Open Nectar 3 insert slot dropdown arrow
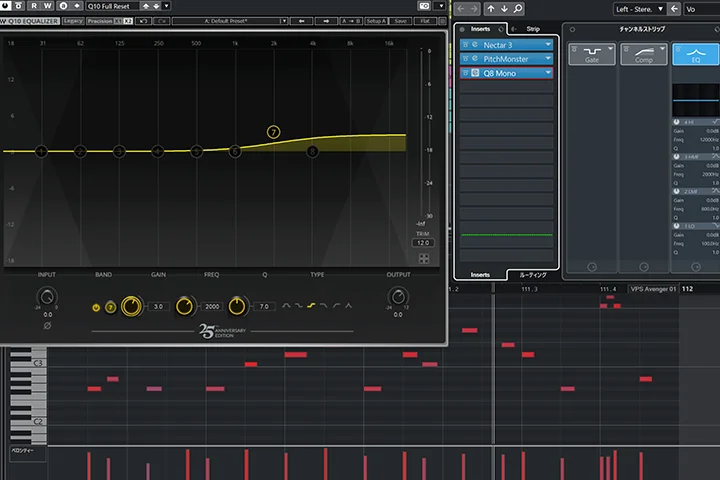The height and width of the screenshot is (480, 720). coord(548,45)
